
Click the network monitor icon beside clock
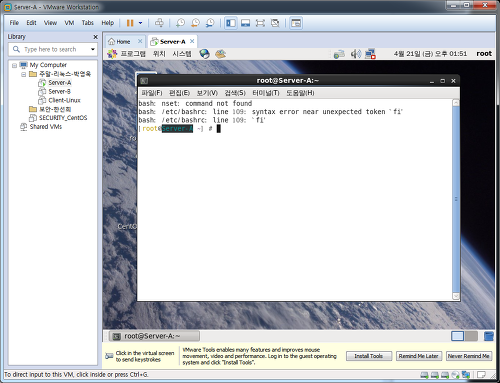pos(370,54)
